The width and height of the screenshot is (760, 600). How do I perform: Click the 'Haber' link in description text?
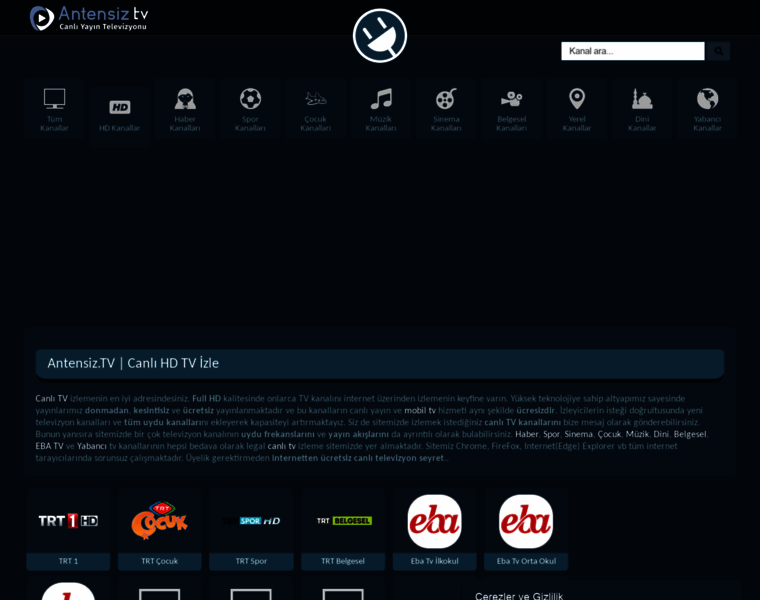click(x=526, y=434)
